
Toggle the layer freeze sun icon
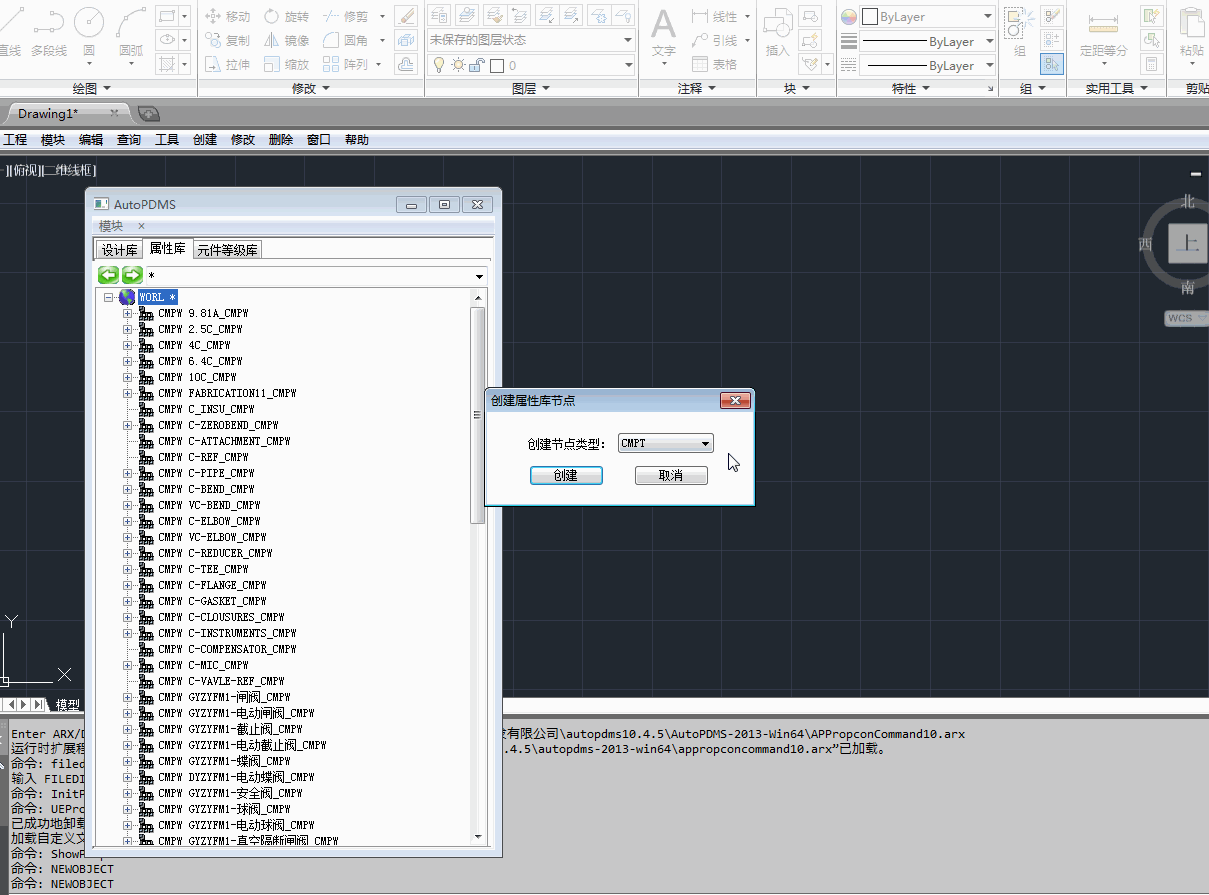pyautogui.click(x=457, y=65)
